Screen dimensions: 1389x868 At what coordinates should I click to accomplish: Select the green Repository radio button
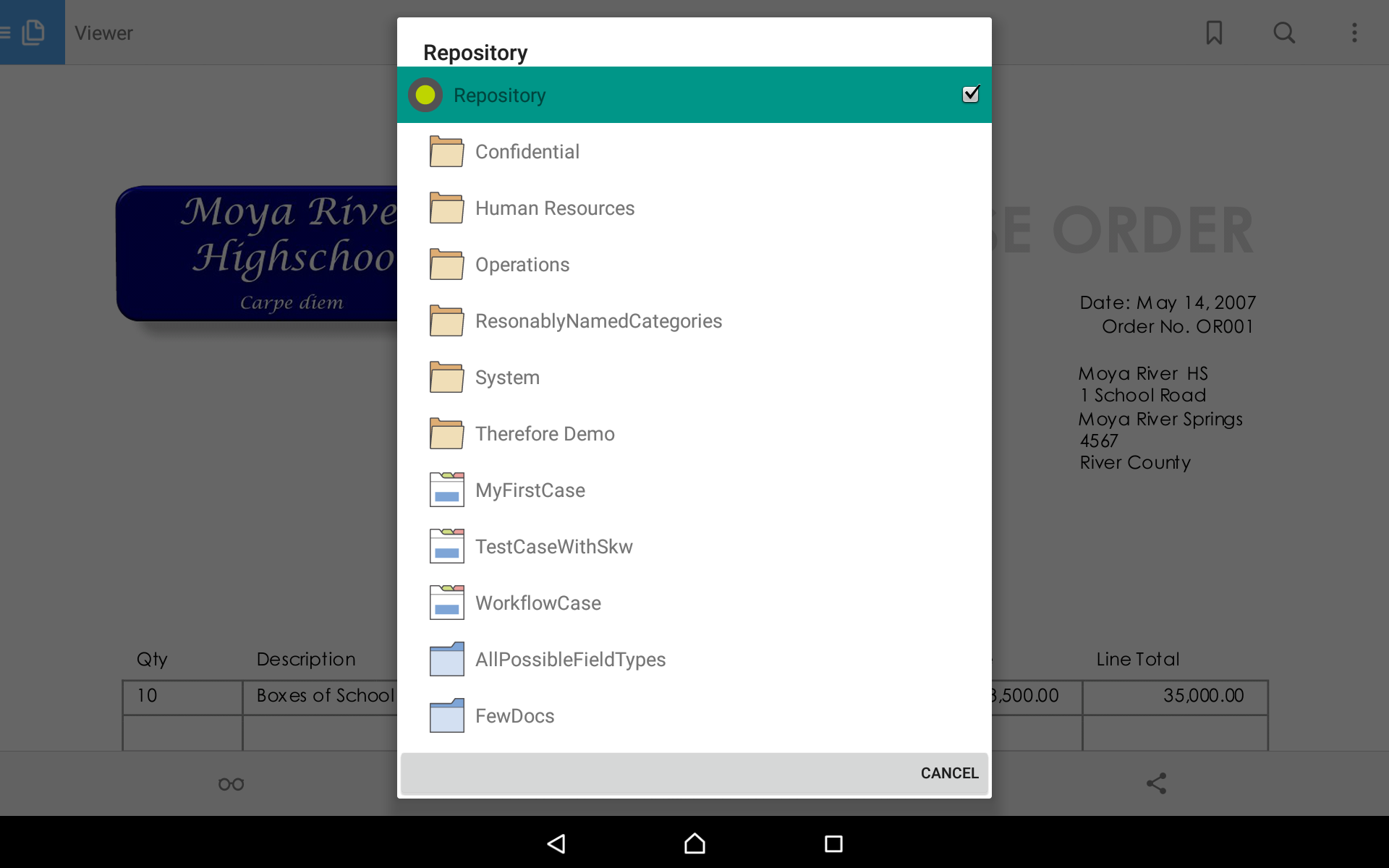[x=425, y=94]
